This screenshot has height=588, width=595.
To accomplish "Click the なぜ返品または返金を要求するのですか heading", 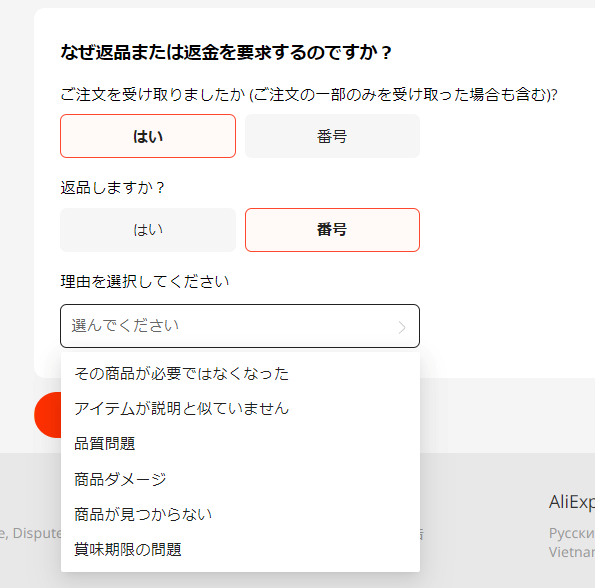I will pos(226,52).
